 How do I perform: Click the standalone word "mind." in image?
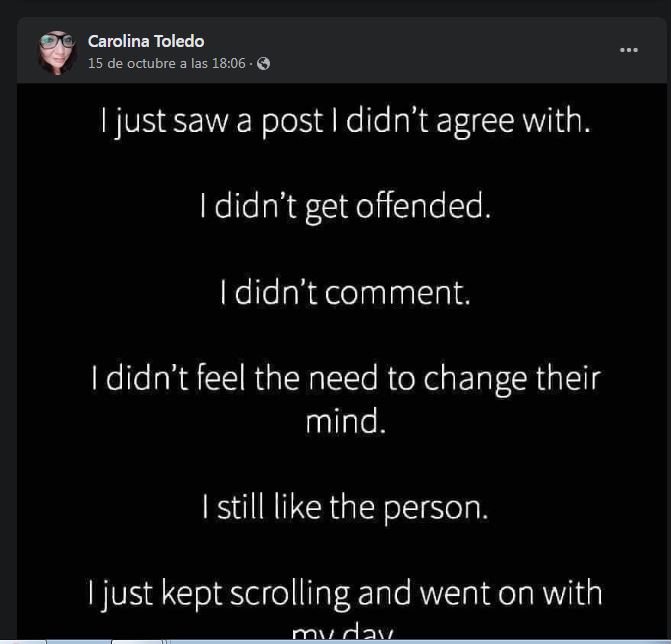[345, 421]
